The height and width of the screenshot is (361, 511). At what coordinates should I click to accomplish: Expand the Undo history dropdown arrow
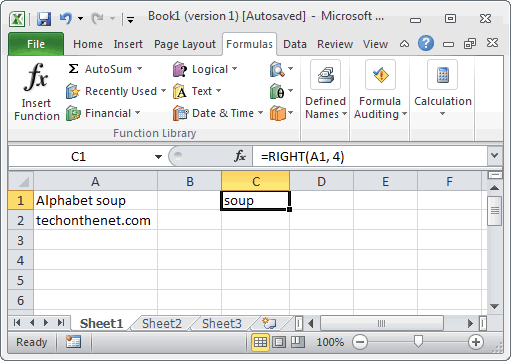[80, 18]
